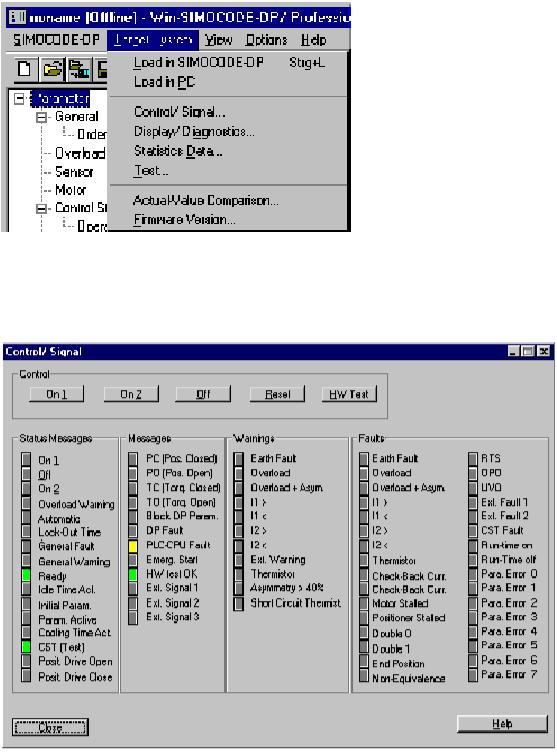Screen dimensions: 557x752
Task: Click the DP Fault message indicator
Action: click(x=133, y=531)
